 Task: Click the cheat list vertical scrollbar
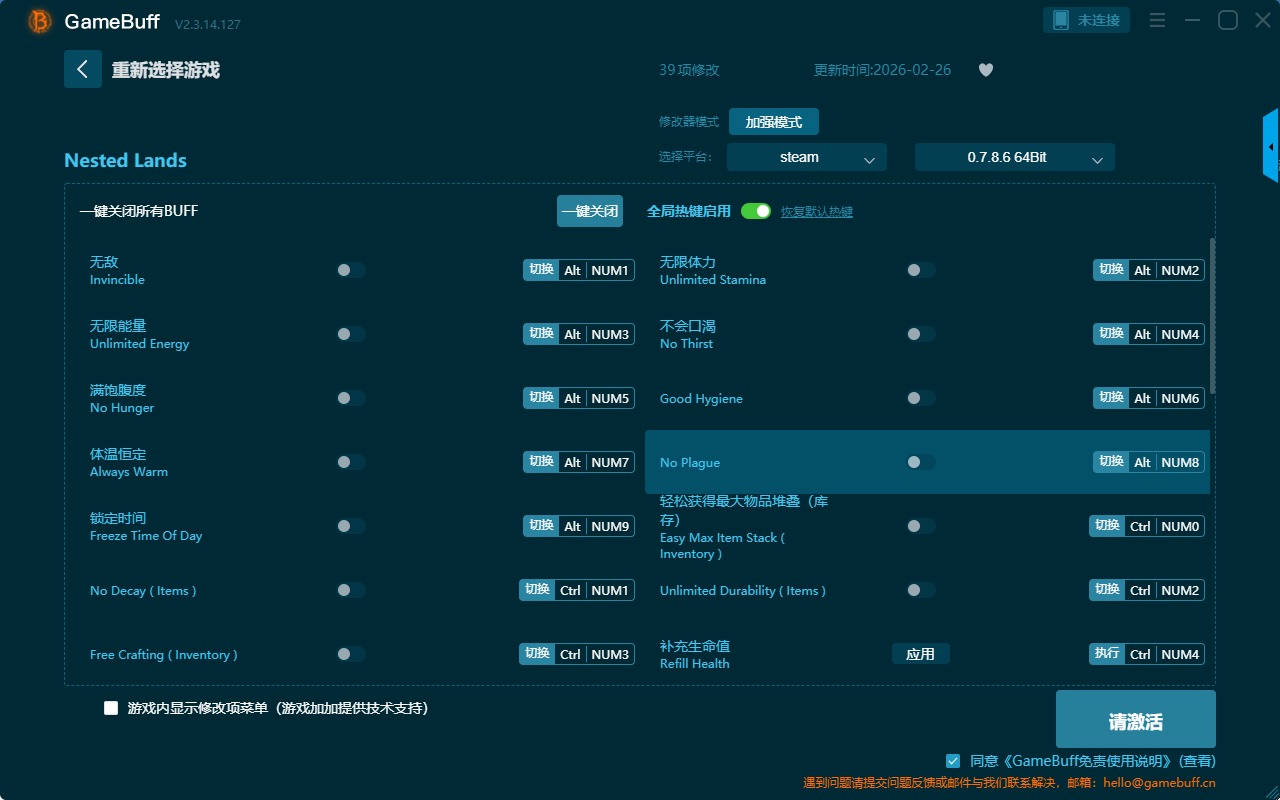(1213, 315)
